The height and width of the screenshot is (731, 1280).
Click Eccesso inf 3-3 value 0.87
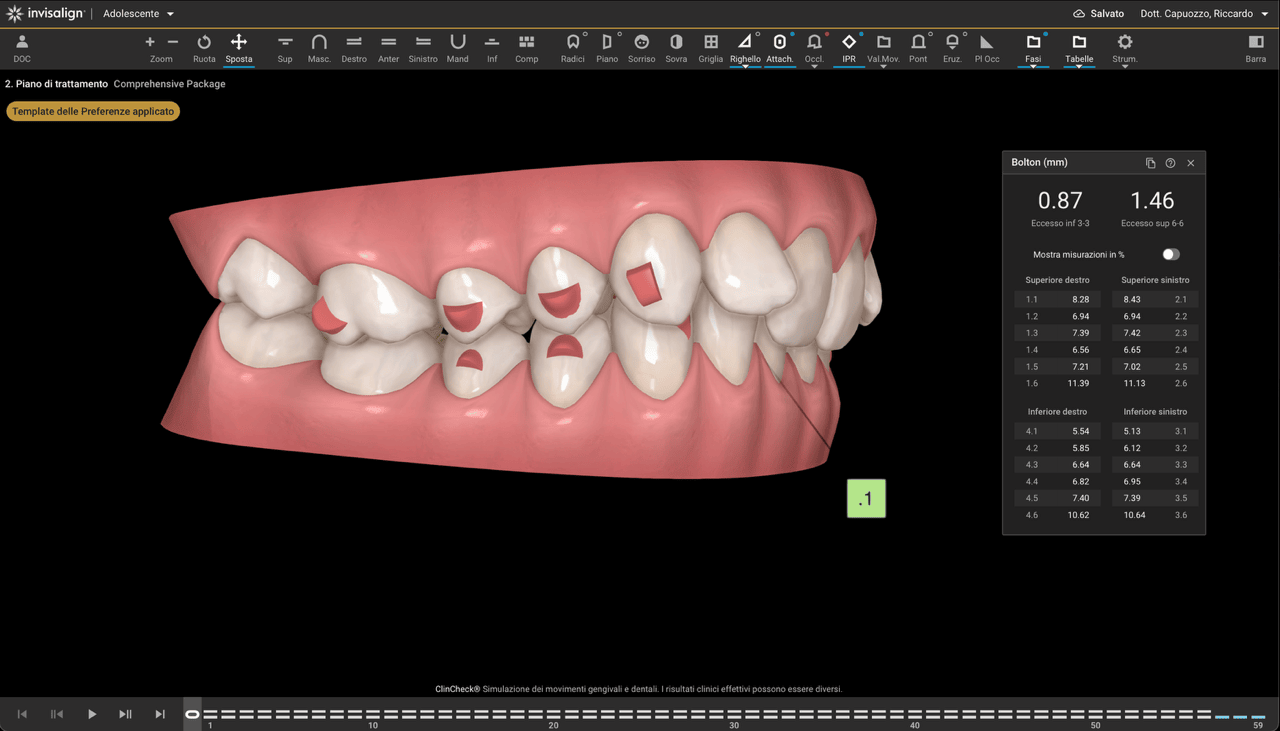point(1060,201)
